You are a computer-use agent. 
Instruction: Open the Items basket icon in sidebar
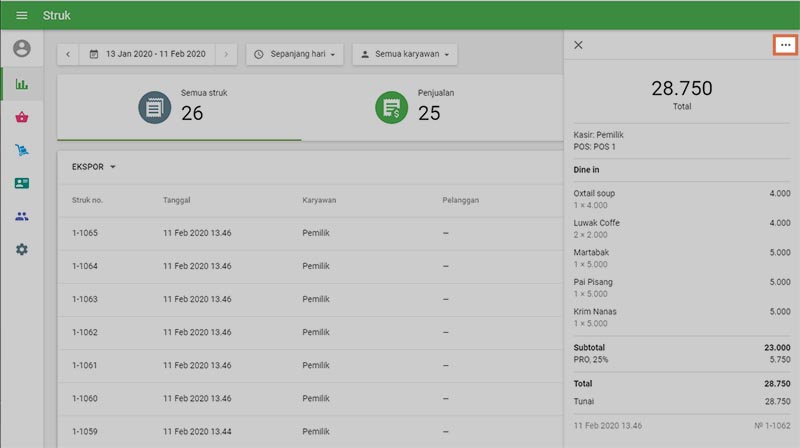point(21,117)
